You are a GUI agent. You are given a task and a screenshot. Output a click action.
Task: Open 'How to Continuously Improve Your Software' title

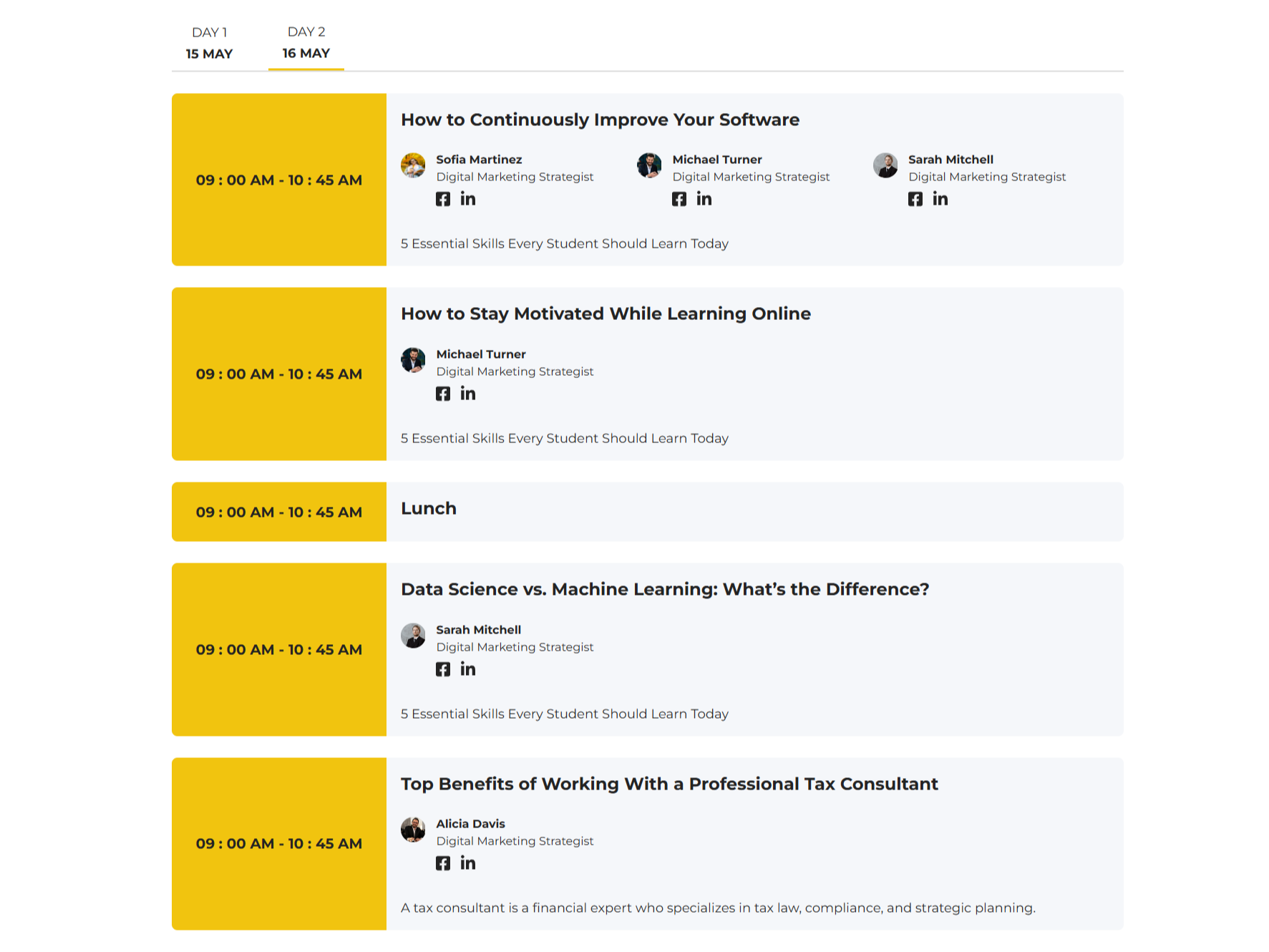point(600,120)
